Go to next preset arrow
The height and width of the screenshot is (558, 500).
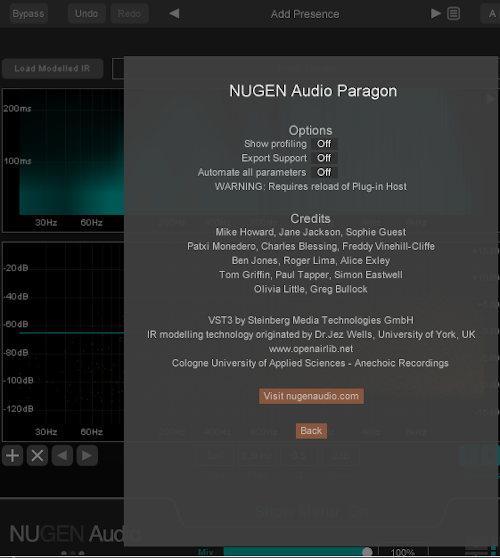pyautogui.click(x=436, y=14)
